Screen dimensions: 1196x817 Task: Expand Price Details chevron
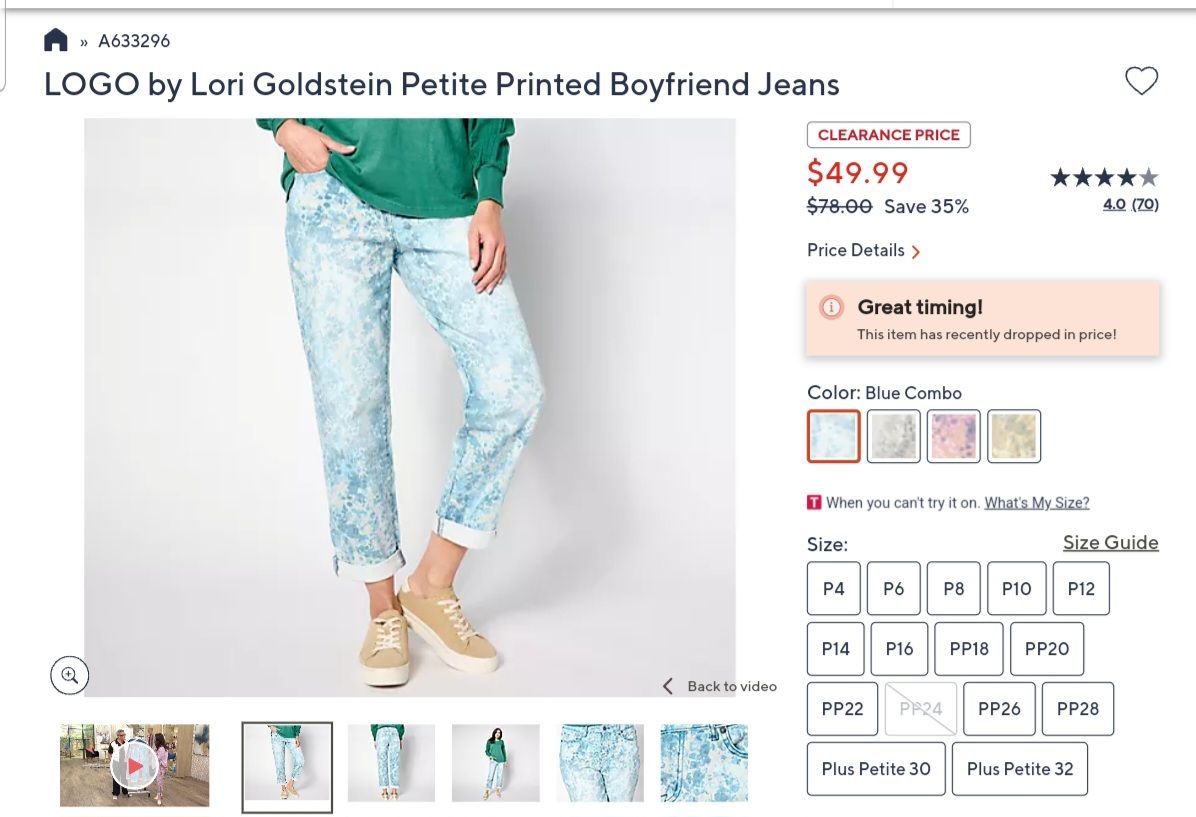click(x=916, y=251)
